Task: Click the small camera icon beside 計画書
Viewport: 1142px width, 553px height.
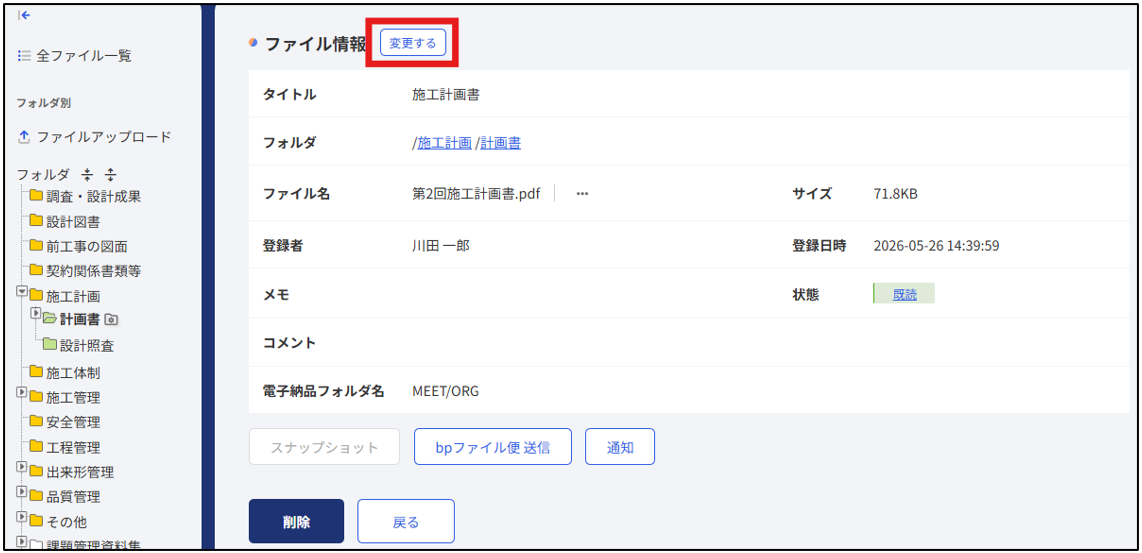Action: tap(111, 319)
